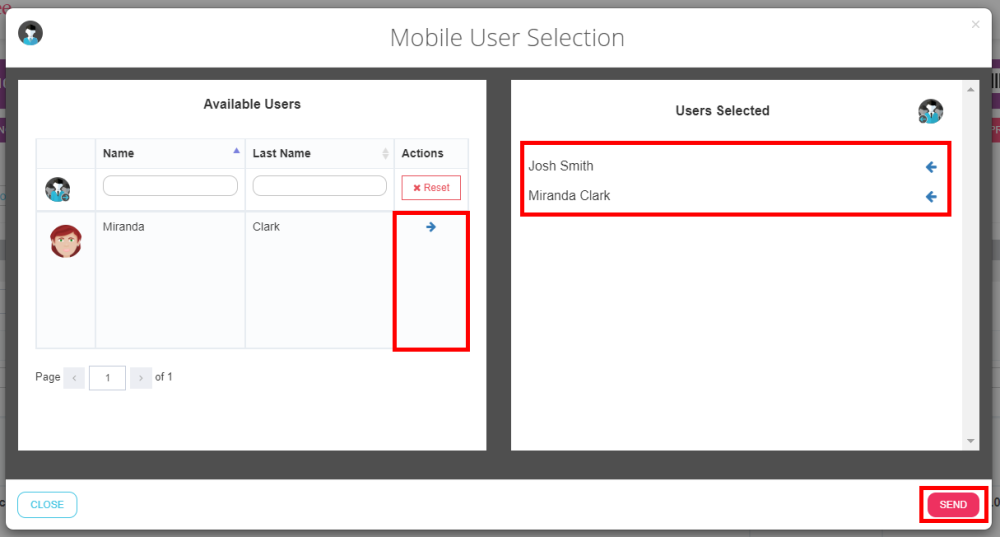
Task: Reset the table filters
Action: pos(431,188)
